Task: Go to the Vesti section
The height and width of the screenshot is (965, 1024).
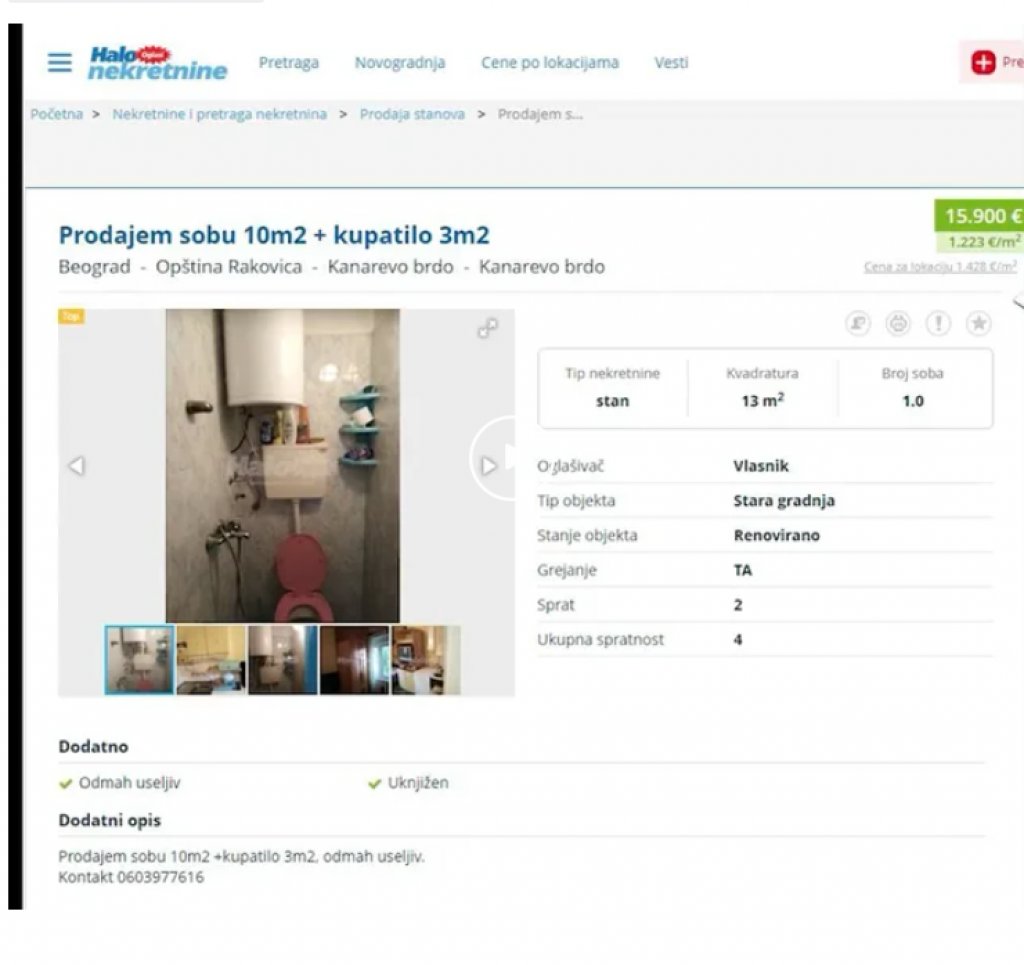Action: (671, 63)
